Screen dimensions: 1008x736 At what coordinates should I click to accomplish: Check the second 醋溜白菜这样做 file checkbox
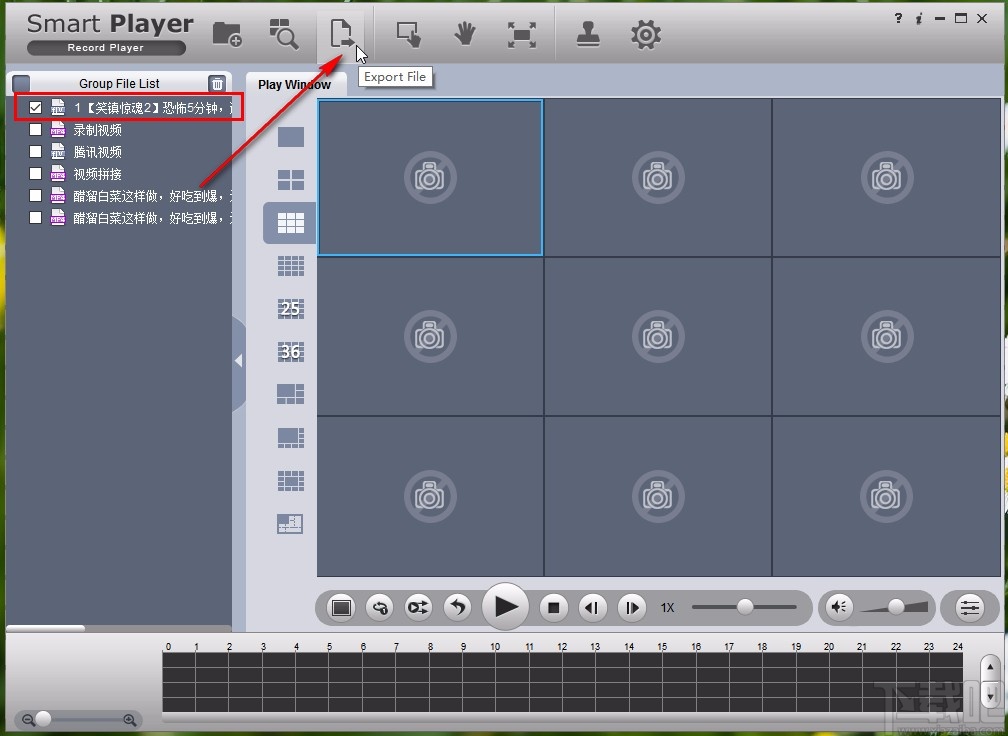pos(35,217)
